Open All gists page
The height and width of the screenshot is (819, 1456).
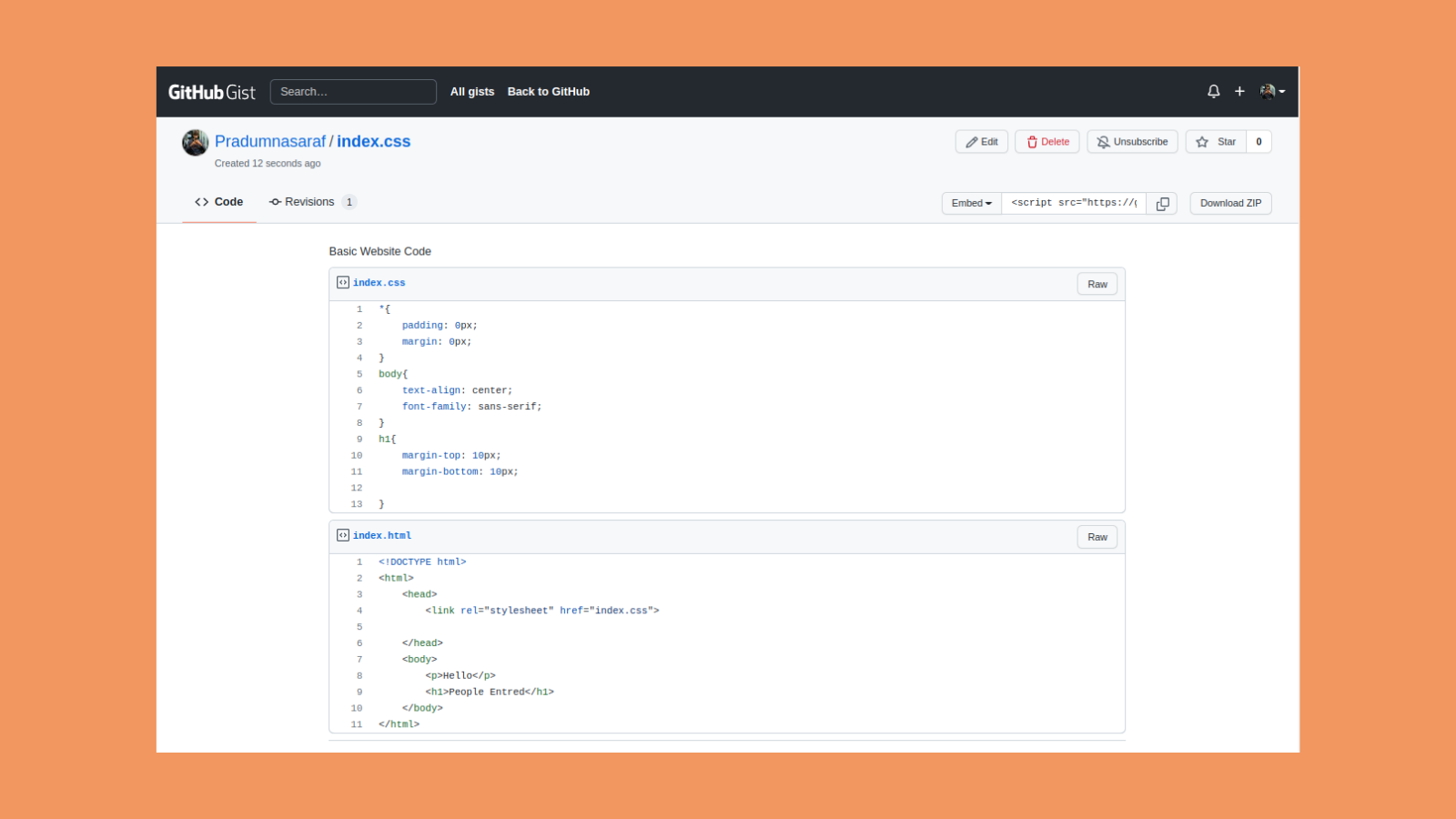[x=472, y=92]
